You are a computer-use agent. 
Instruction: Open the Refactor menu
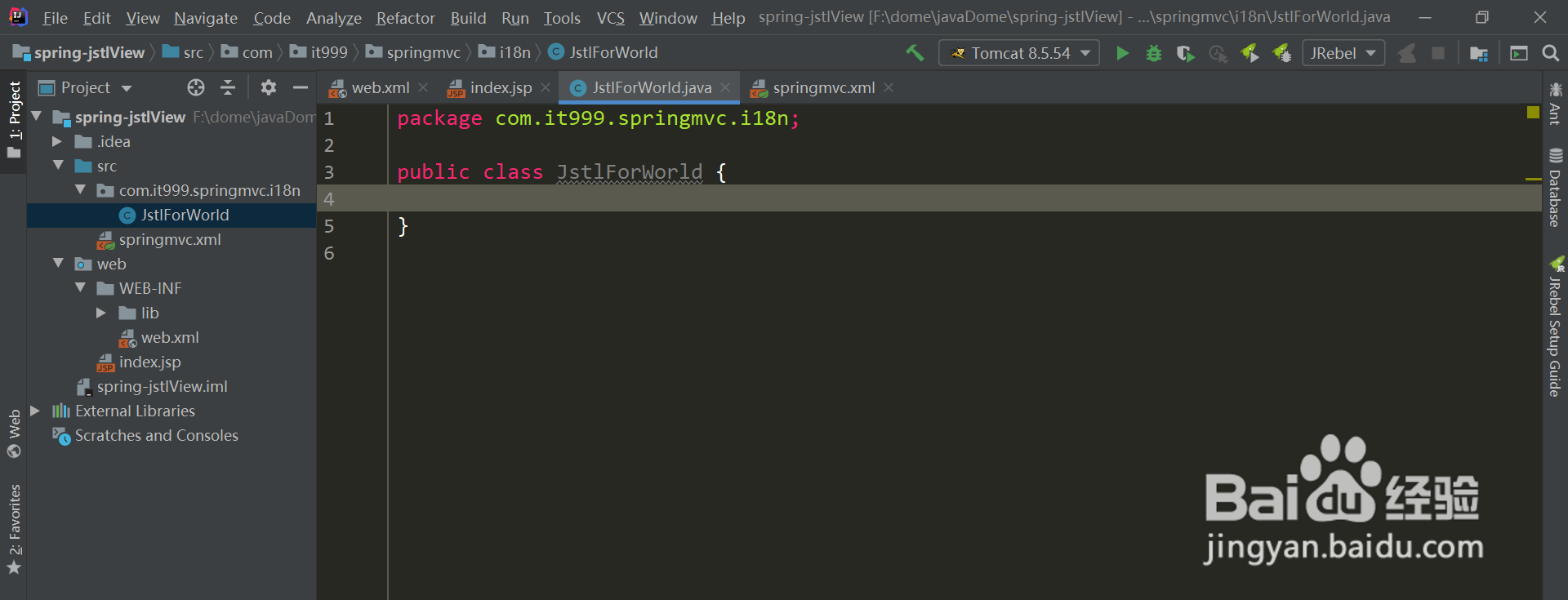click(x=405, y=18)
